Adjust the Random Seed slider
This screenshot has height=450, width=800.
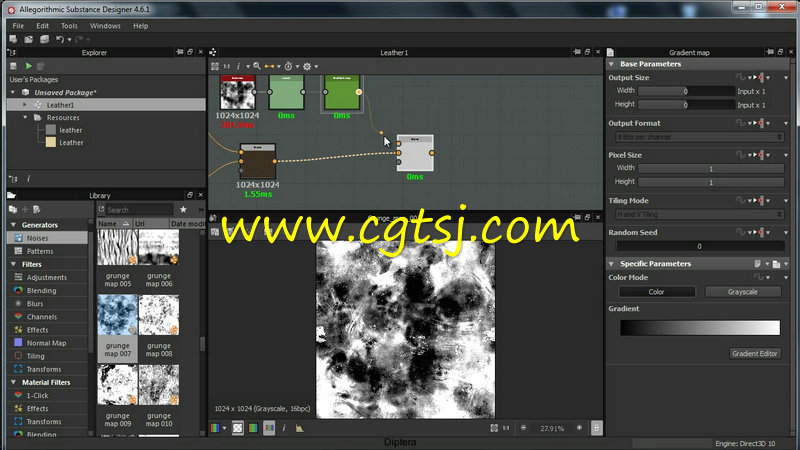point(699,246)
